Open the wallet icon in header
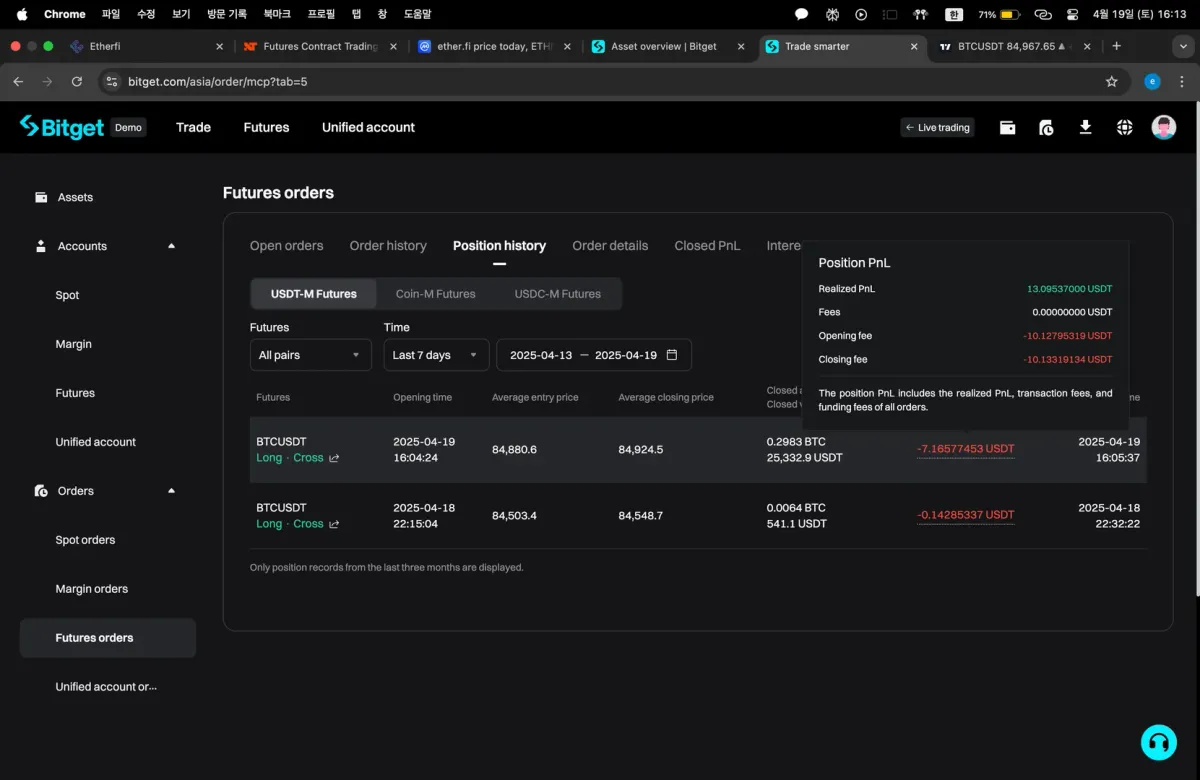Image resolution: width=1200 pixels, height=780 pixels. pos(1007,128)
